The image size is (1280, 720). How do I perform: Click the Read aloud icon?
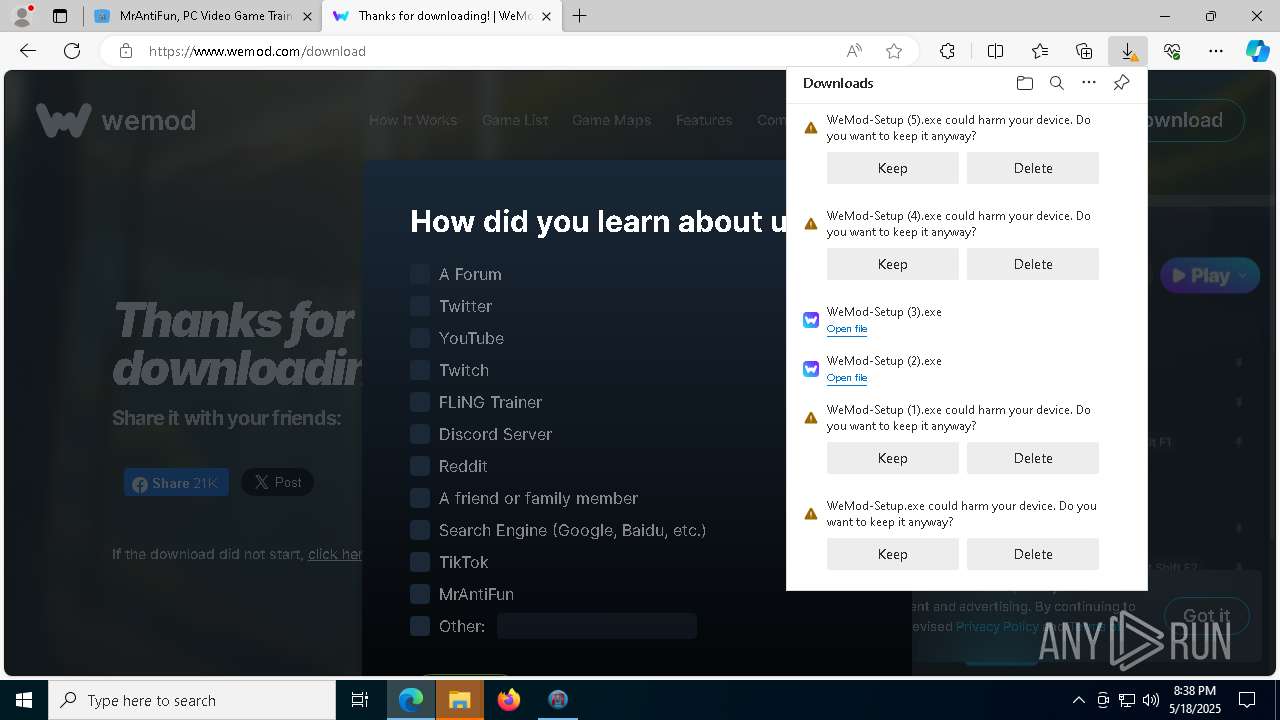point(854,51)
